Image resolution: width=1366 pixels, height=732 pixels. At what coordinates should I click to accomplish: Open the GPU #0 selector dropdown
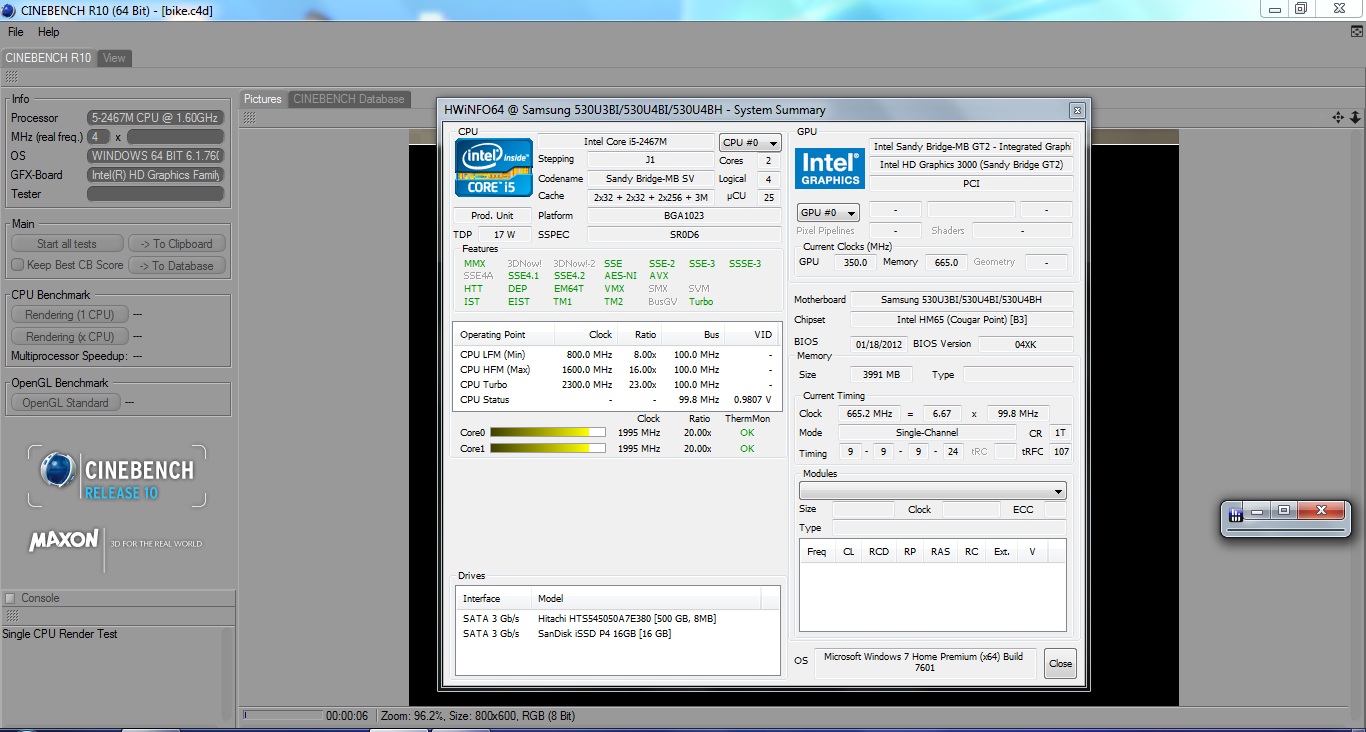[828, 213]
